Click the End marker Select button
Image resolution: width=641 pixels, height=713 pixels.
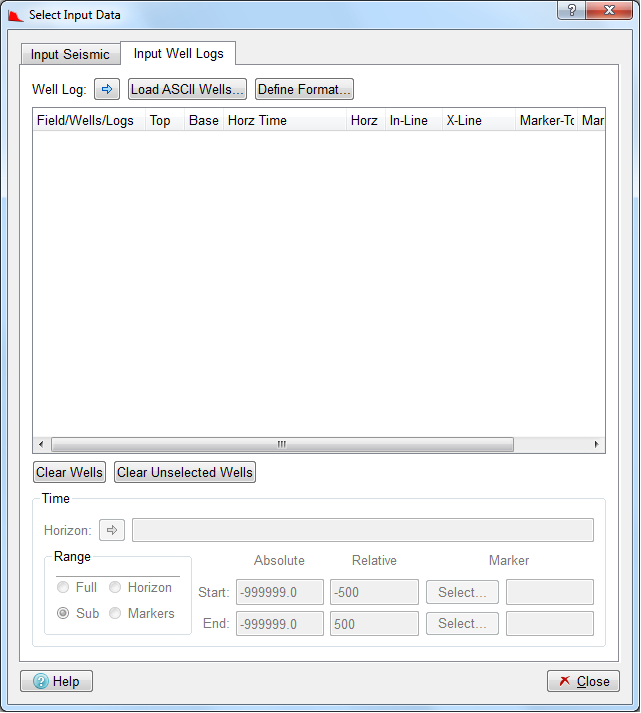point(462,623)
